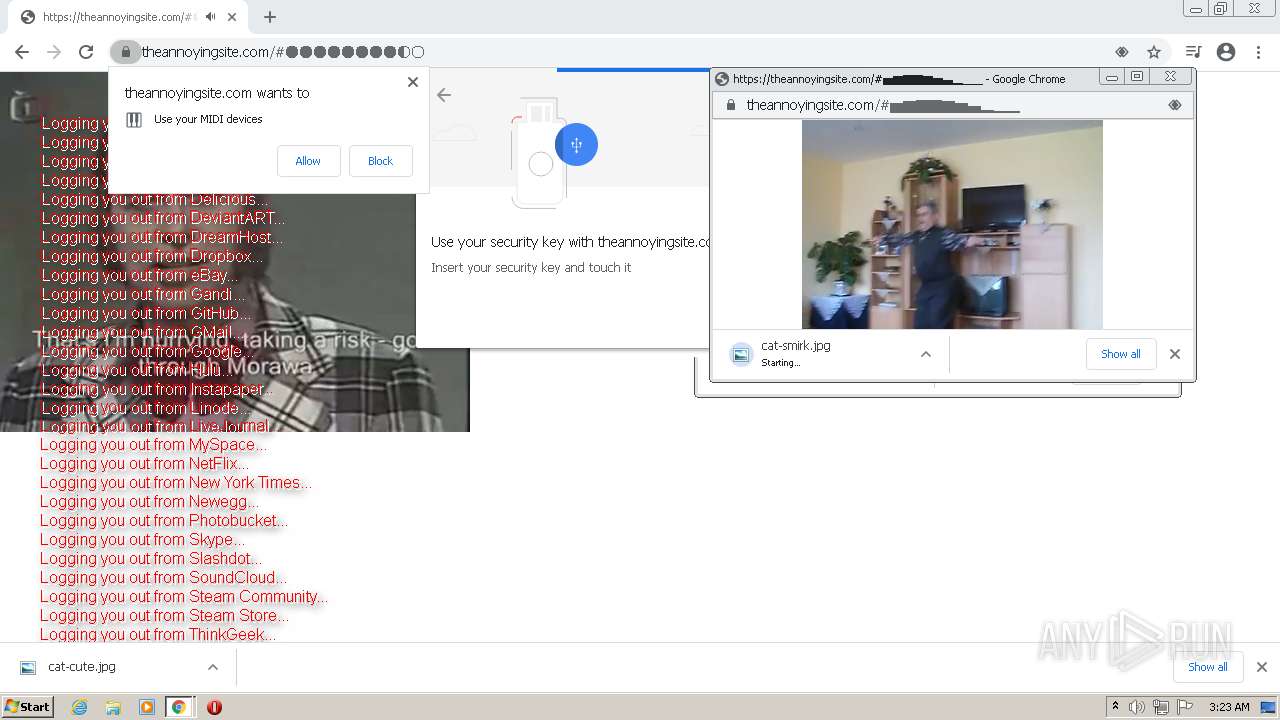The image size is (1280, 720).
Task: Click 'Logging you out from New York Times...' text
Action: coord(175,483)
